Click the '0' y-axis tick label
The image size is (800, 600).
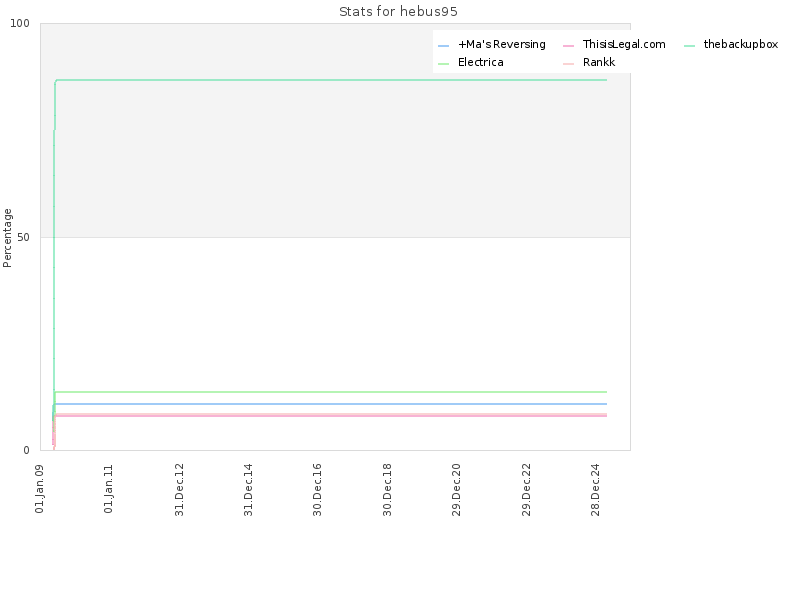pos(27,451)
